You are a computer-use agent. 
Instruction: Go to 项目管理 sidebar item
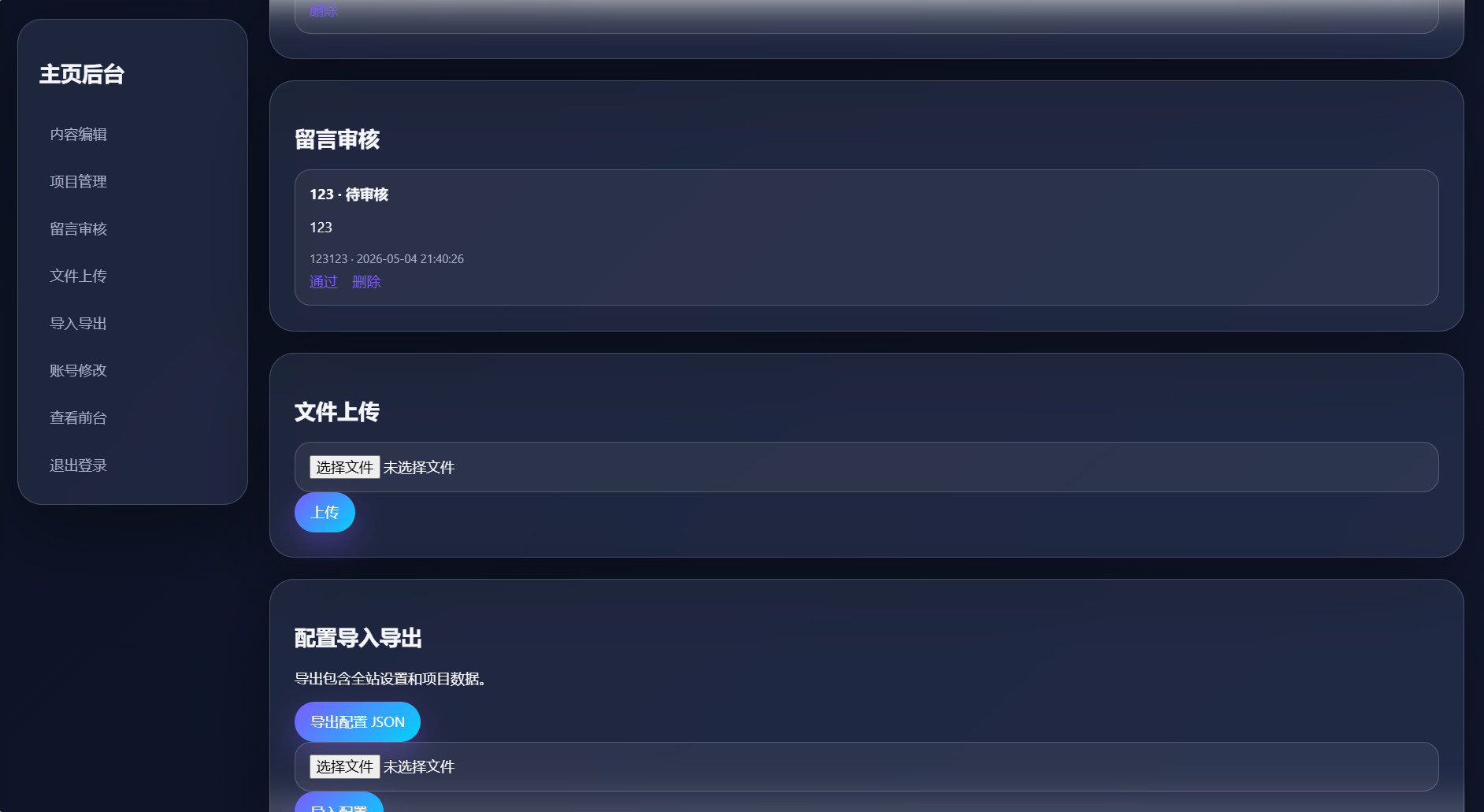[78, 182]
